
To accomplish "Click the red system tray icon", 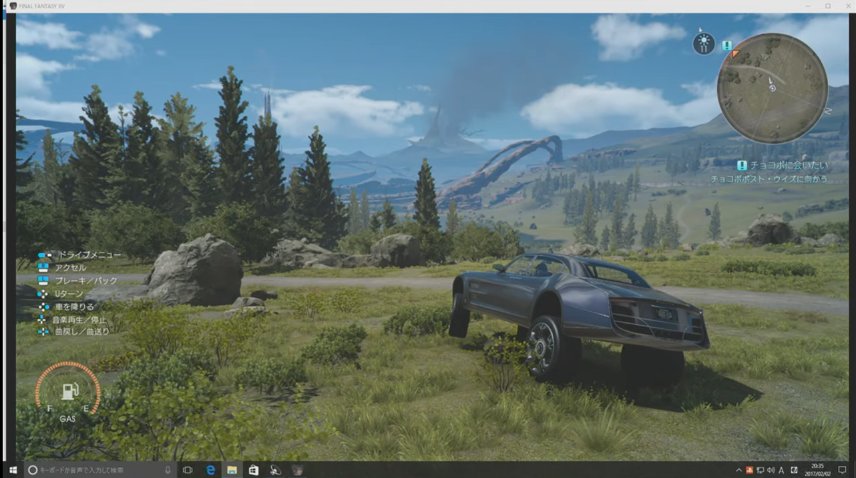I will click(750, 470).
